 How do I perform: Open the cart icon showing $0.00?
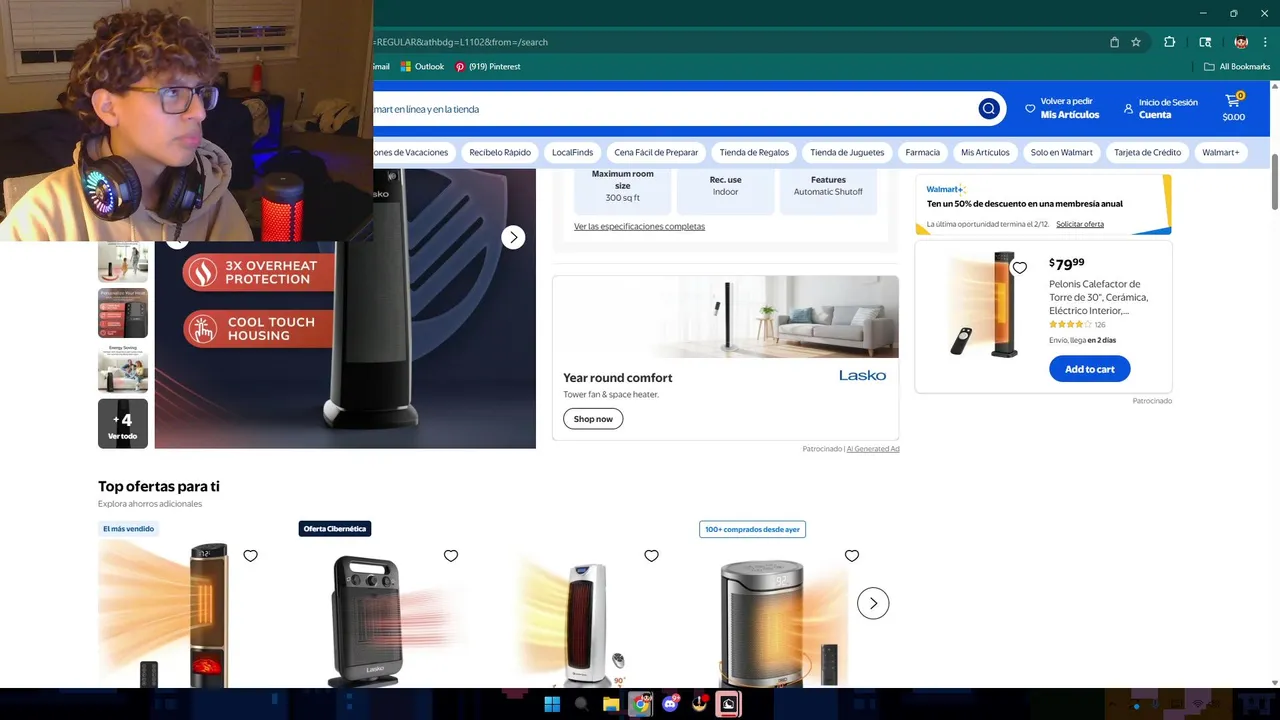pos(1234,108)
